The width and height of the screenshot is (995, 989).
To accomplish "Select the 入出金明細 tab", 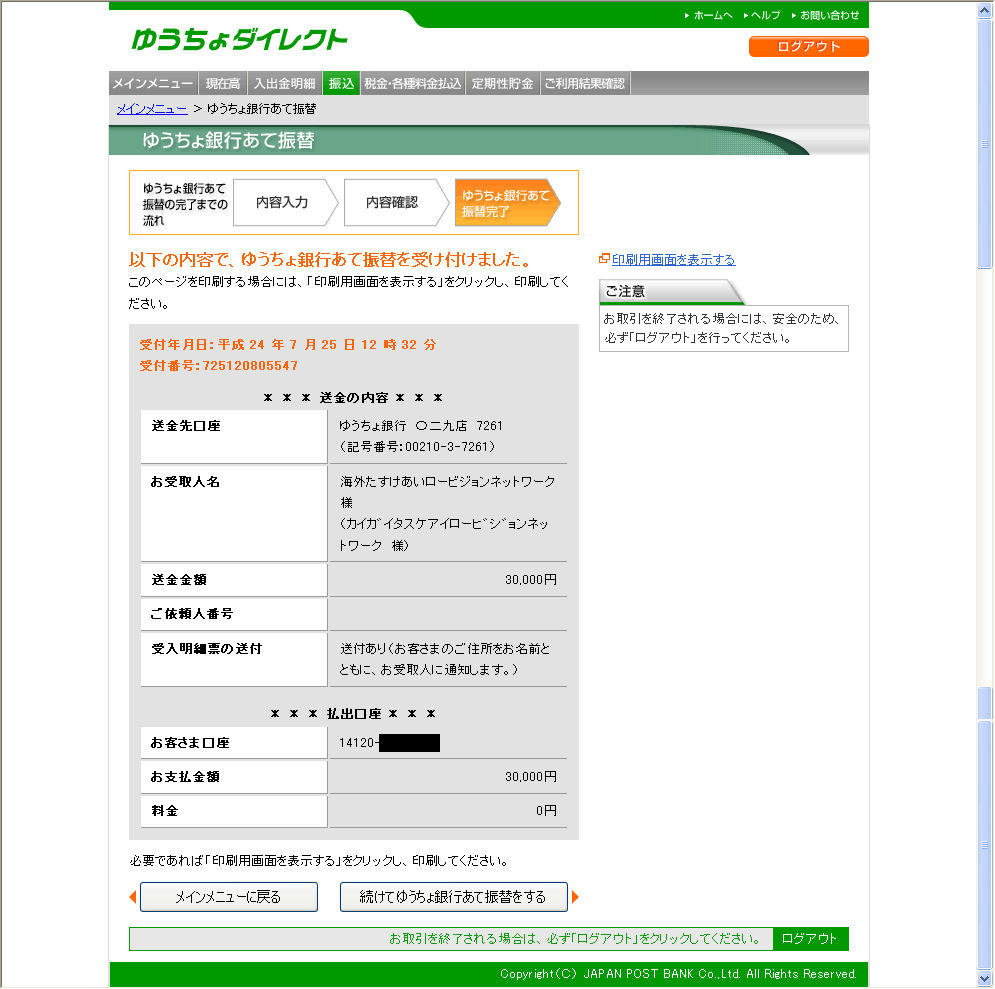I will pyautogui.click(x=284, y=83).
